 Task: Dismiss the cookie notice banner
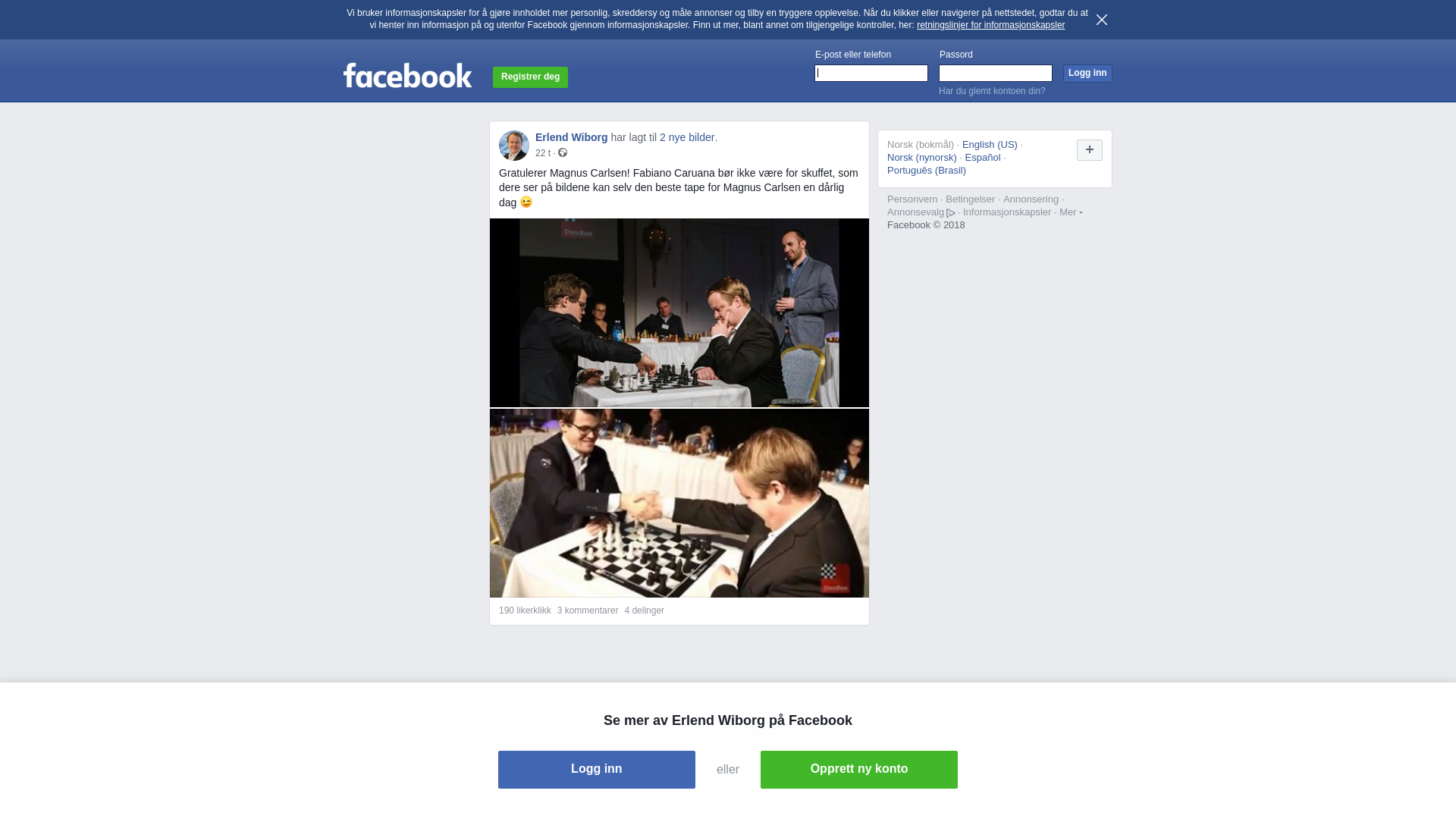pos(1102,20)
